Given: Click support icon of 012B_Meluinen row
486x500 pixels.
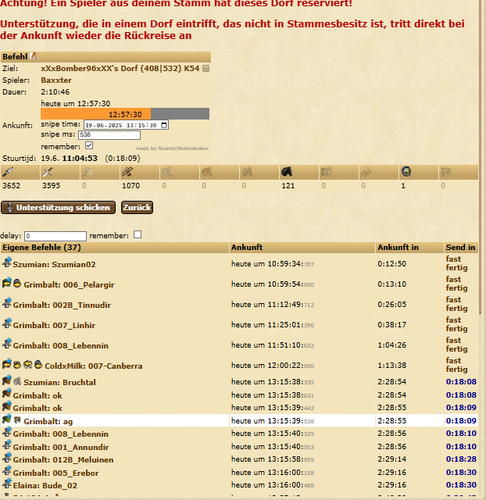Looking at the screenshot, I should pyautogui.click(x=7, y=458).
